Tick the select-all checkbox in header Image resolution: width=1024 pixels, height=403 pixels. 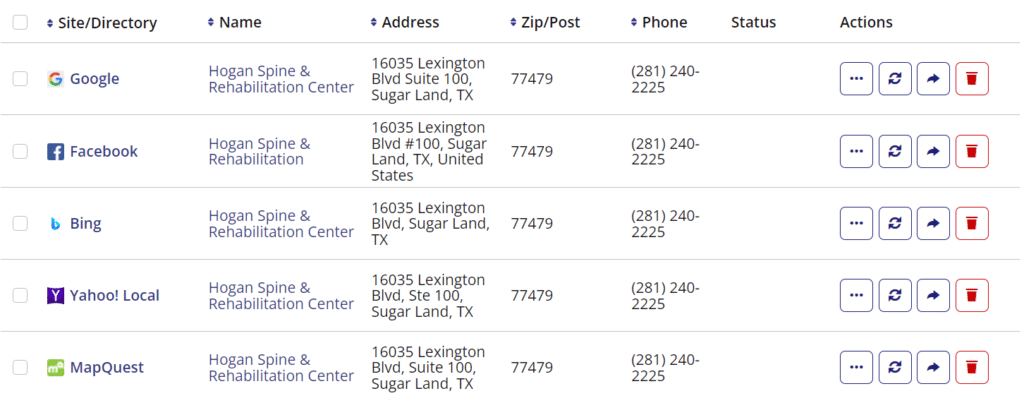pos(20,22)
